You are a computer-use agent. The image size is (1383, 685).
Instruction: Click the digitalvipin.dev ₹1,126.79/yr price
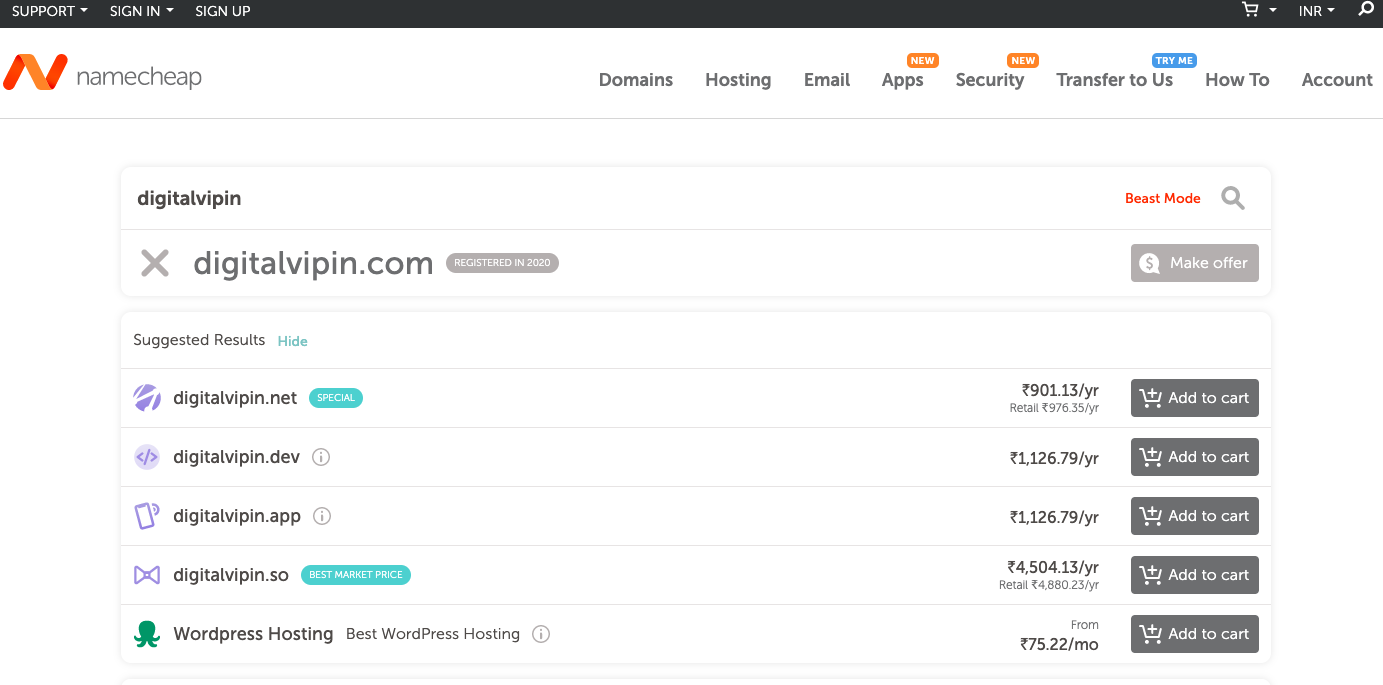[1054, 459]
